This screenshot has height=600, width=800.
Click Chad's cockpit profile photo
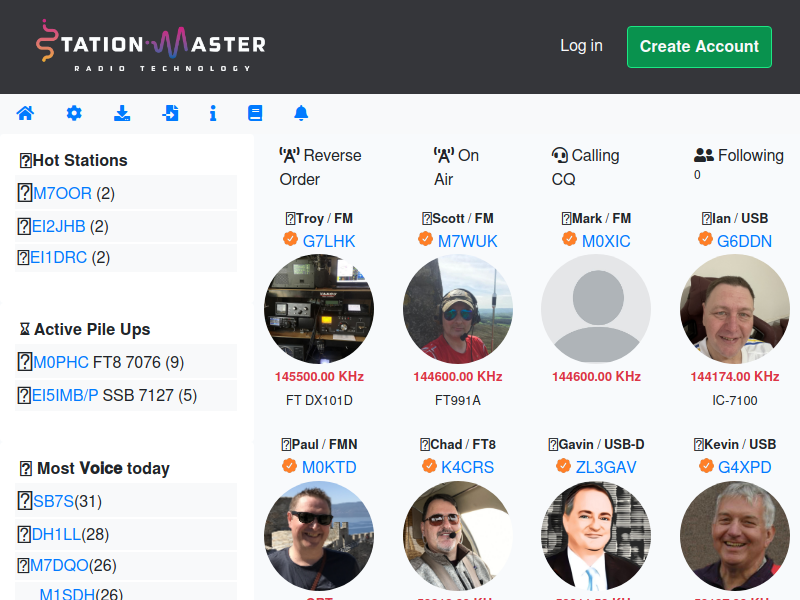pyautogui.click(x=458, y=536)
